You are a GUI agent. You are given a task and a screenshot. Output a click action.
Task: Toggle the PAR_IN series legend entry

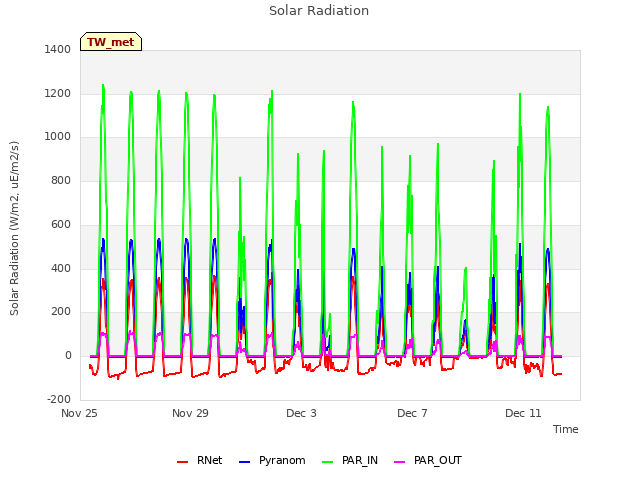tap(350, 460)
